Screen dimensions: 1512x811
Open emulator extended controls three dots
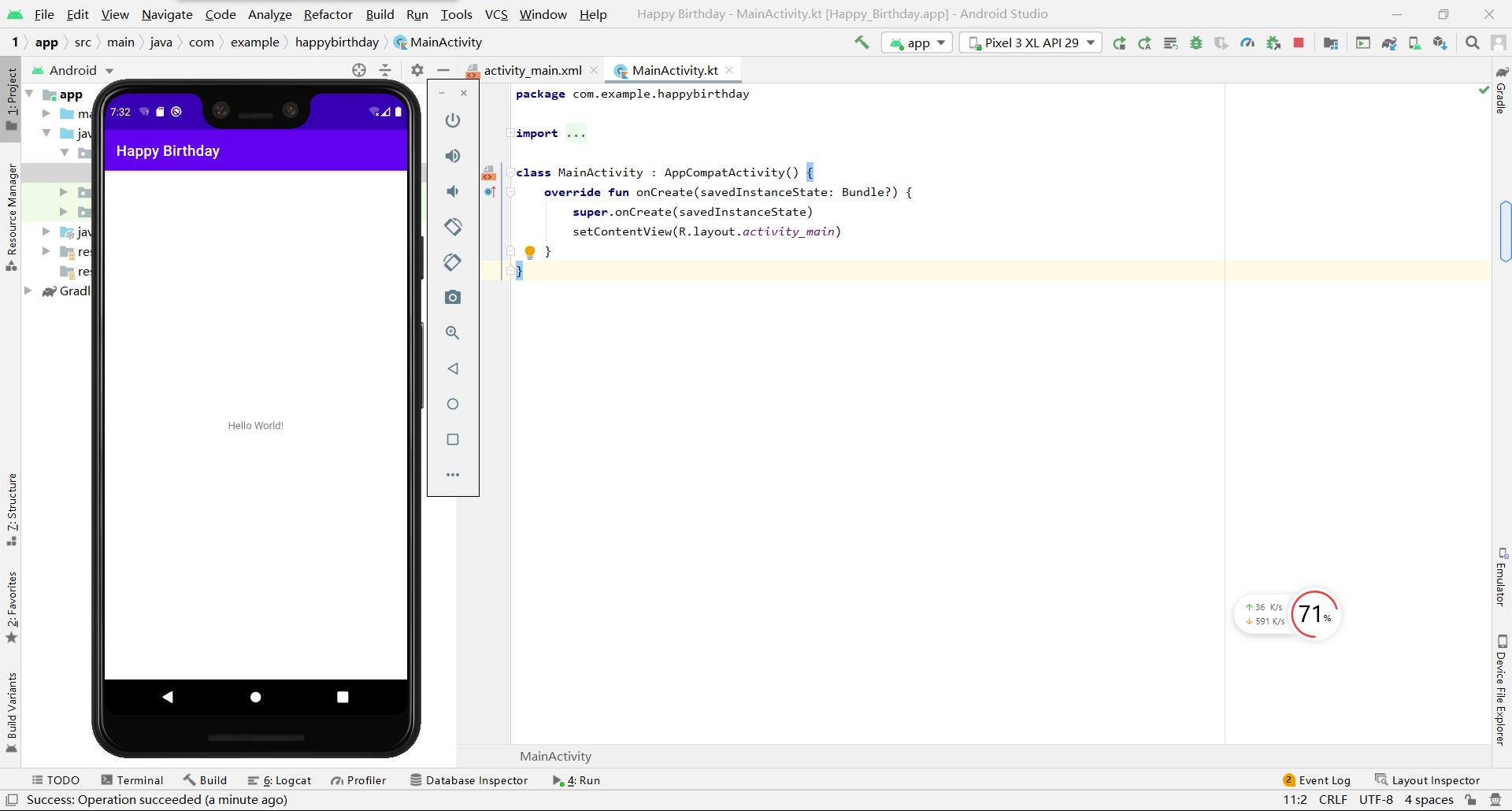click(453, 475)
